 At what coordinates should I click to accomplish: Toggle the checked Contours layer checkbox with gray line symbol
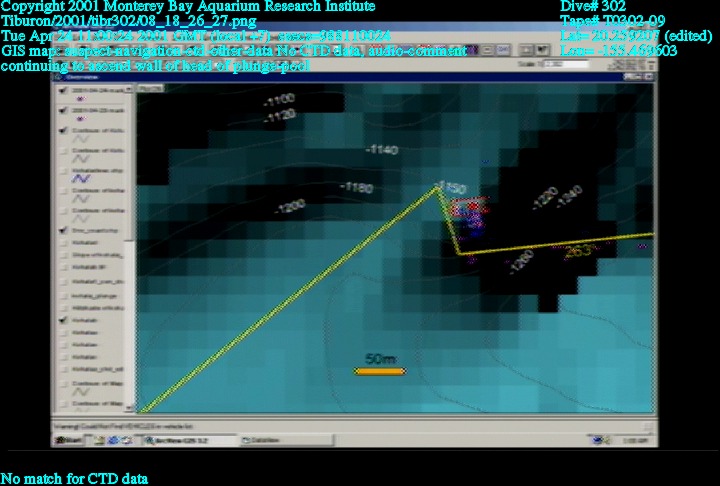(63, 130)
